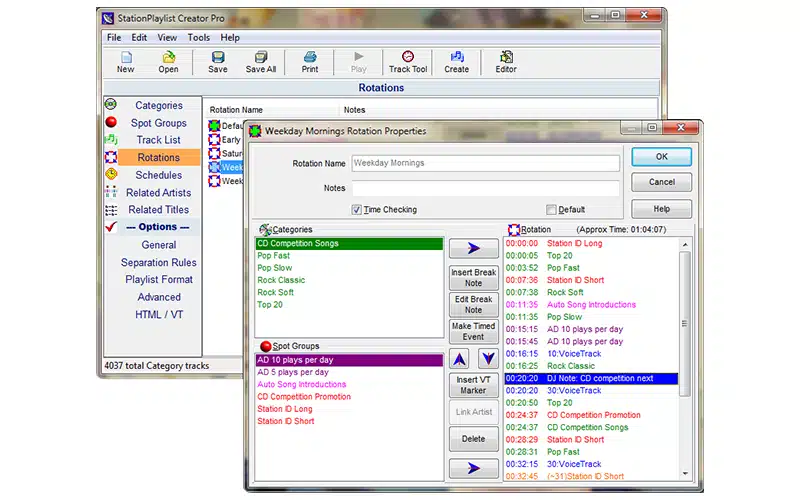Click the move-up arrow button
Viewport: 800px width, 500px height.
point(460,359)
